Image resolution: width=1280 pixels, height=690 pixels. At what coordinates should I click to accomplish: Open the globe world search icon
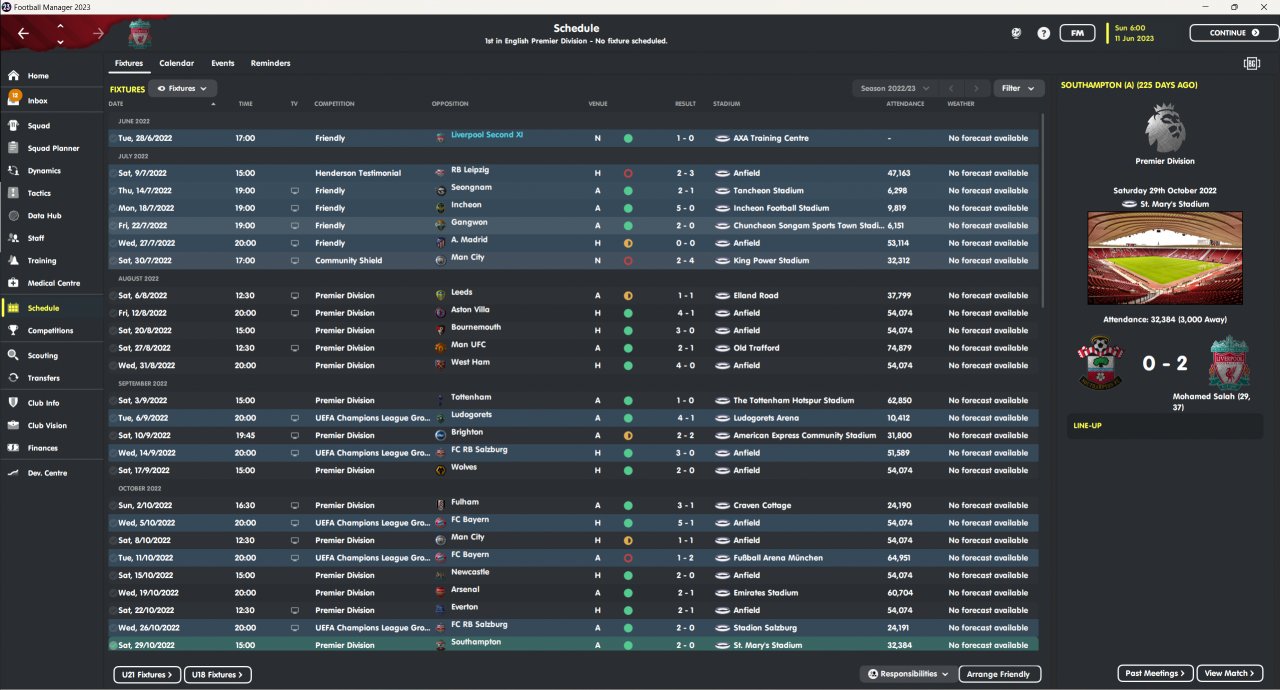pyautogui.click(x=1016, y=33)
